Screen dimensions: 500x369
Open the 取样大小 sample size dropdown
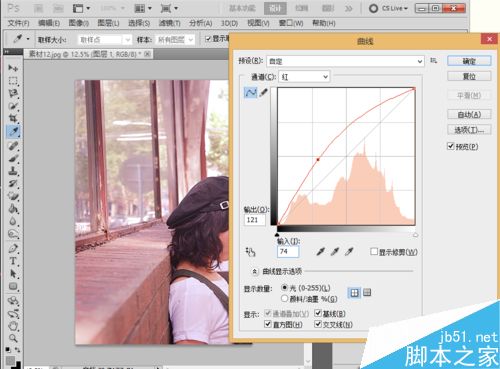105,40
